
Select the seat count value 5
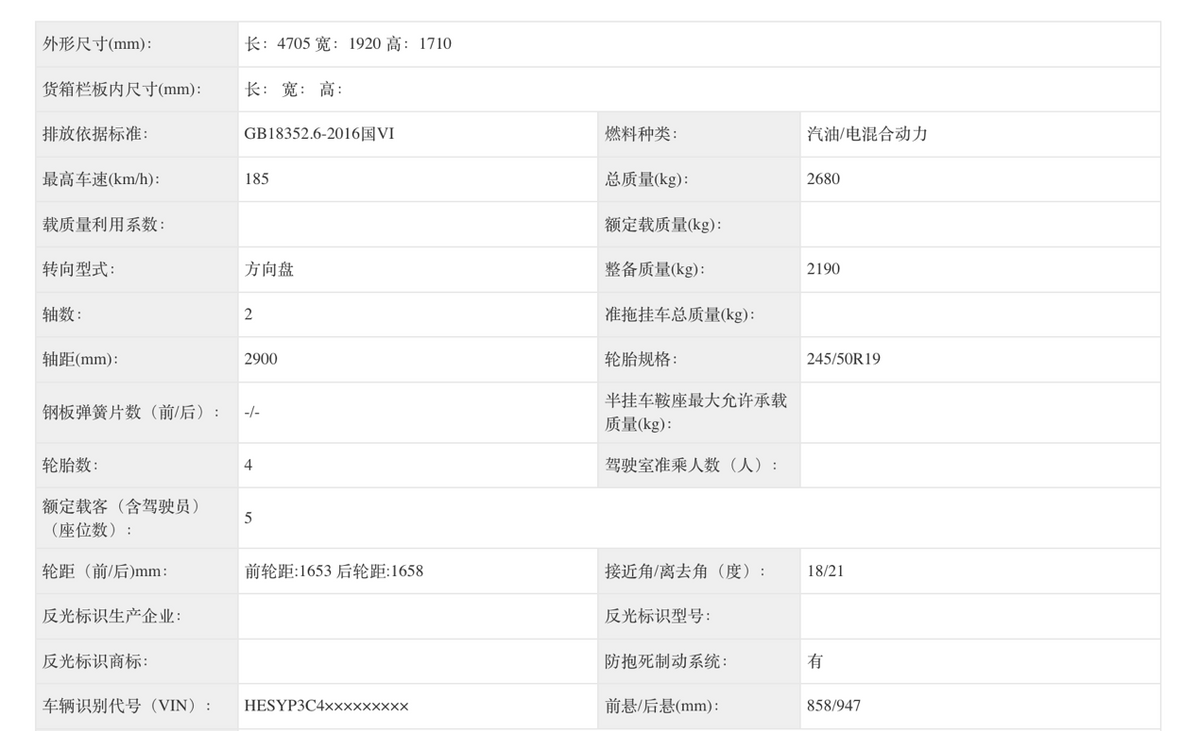248,517
